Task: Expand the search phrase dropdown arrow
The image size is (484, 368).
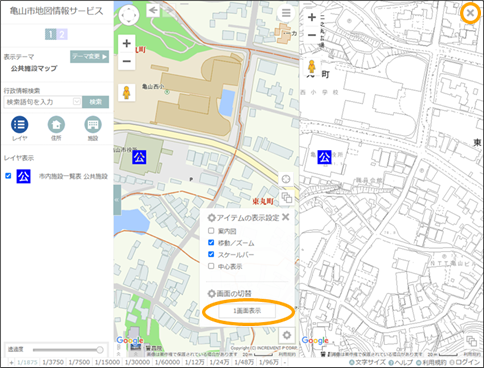Action: point(77,102)
